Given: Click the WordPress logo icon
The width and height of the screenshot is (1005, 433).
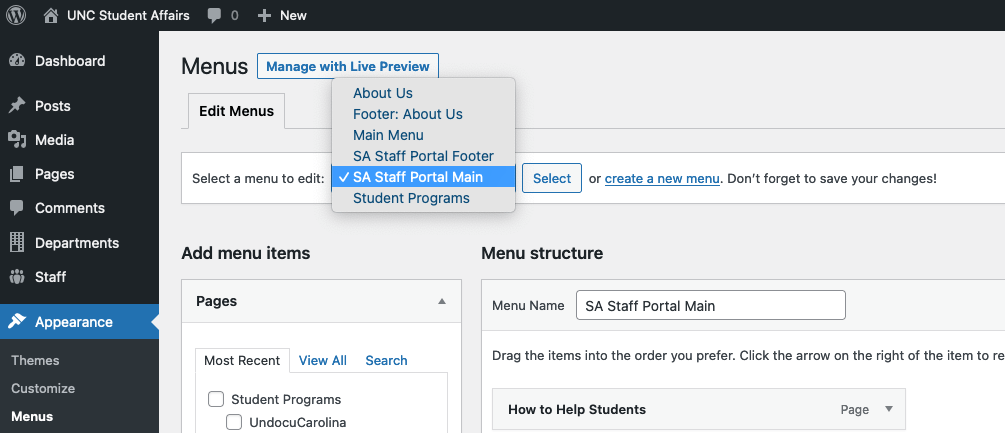Looking at the screenshot, I should coord(16,15).
